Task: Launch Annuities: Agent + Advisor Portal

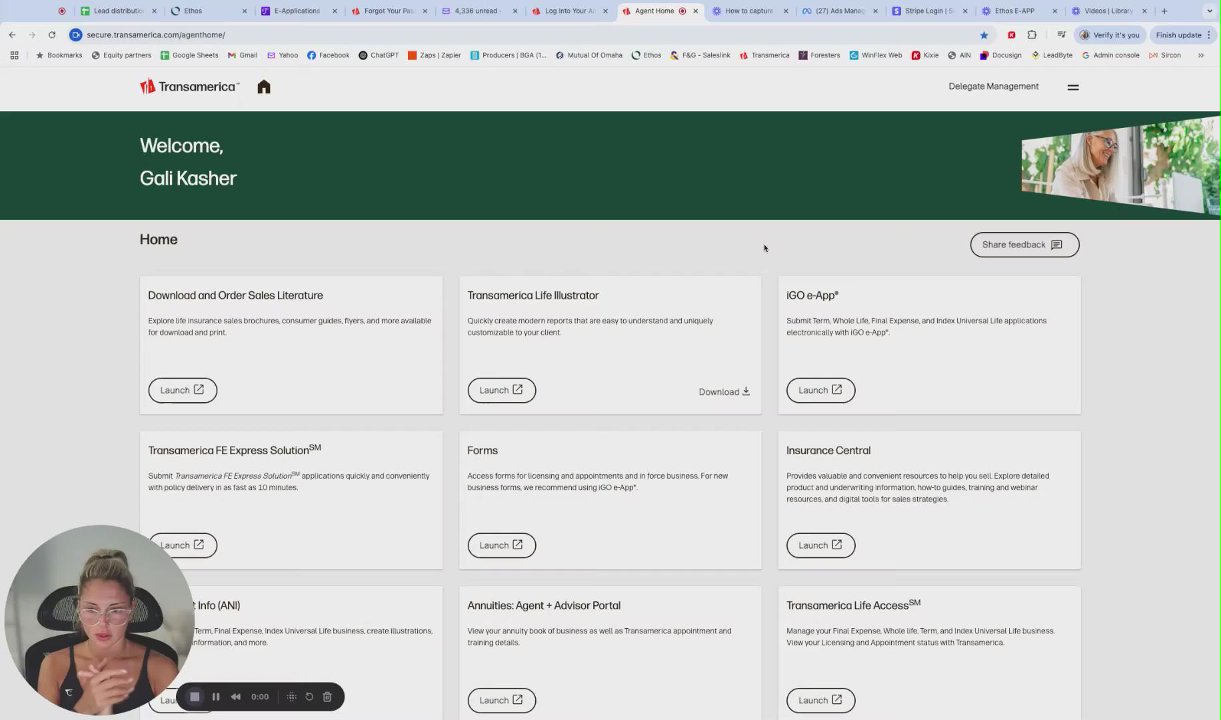Action: [x=501, y=700]
